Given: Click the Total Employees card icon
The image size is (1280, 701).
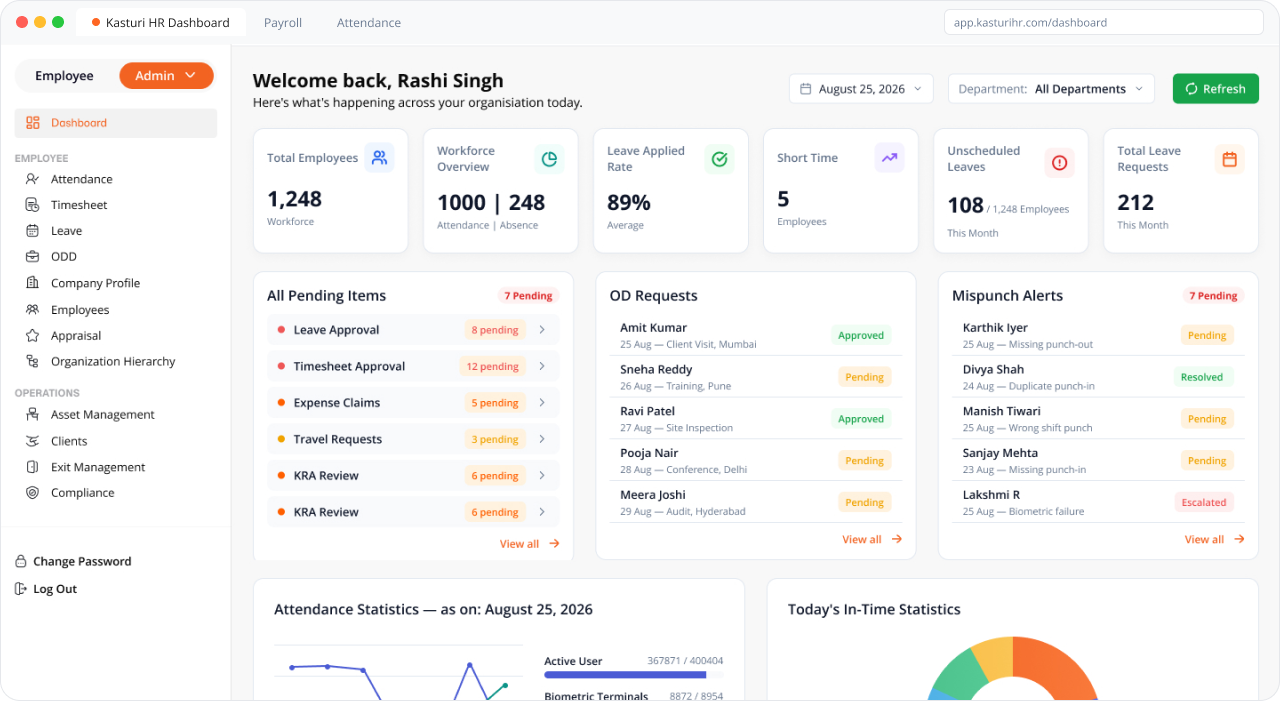Looking at the screenshot, I should [379, 158].
